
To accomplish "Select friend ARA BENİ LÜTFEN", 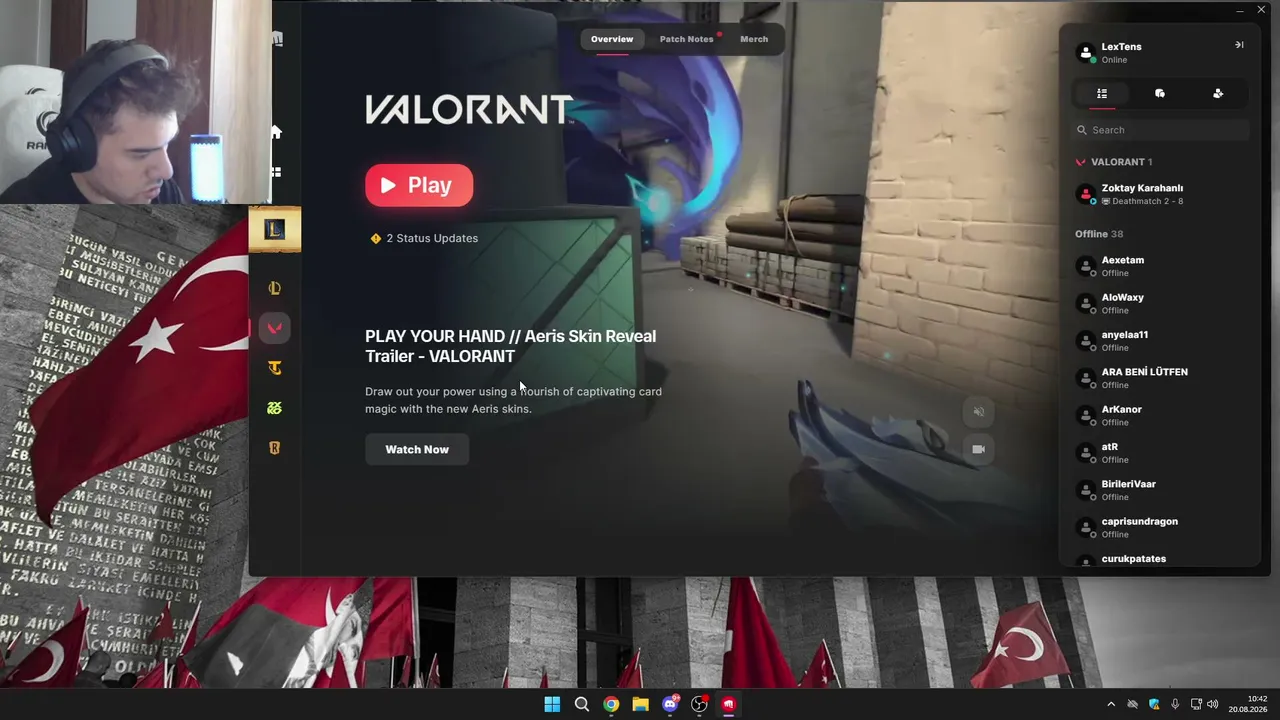I will tap(1160, 378).
